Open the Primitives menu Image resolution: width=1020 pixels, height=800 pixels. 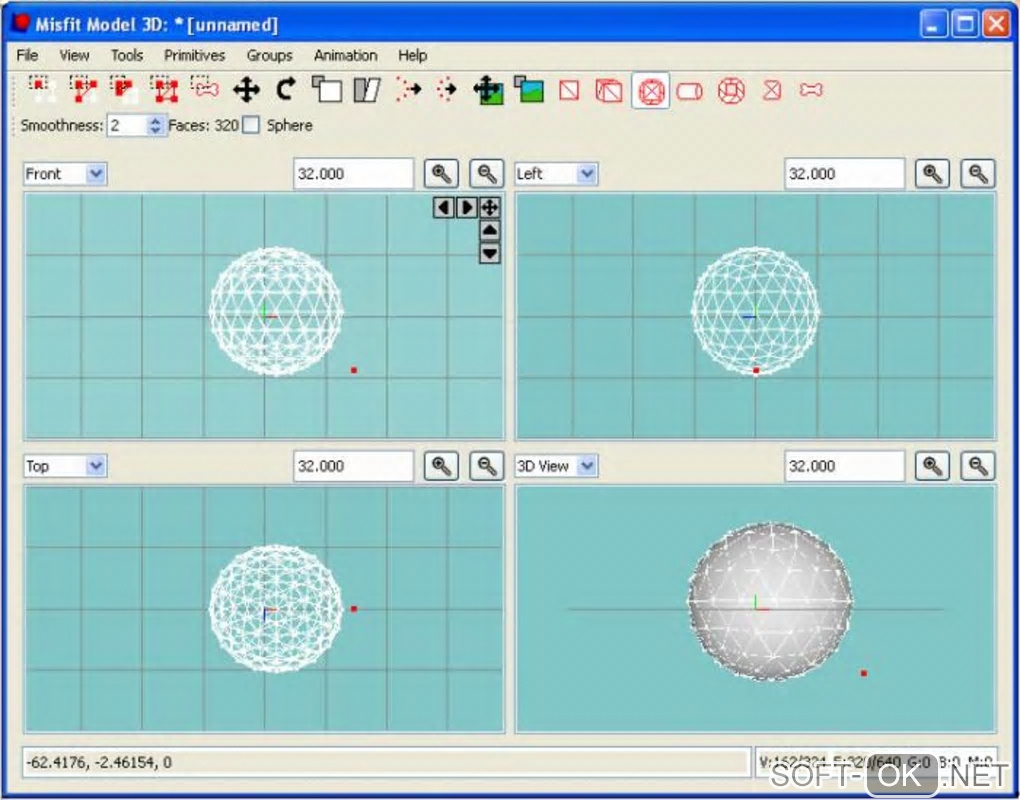195,55
